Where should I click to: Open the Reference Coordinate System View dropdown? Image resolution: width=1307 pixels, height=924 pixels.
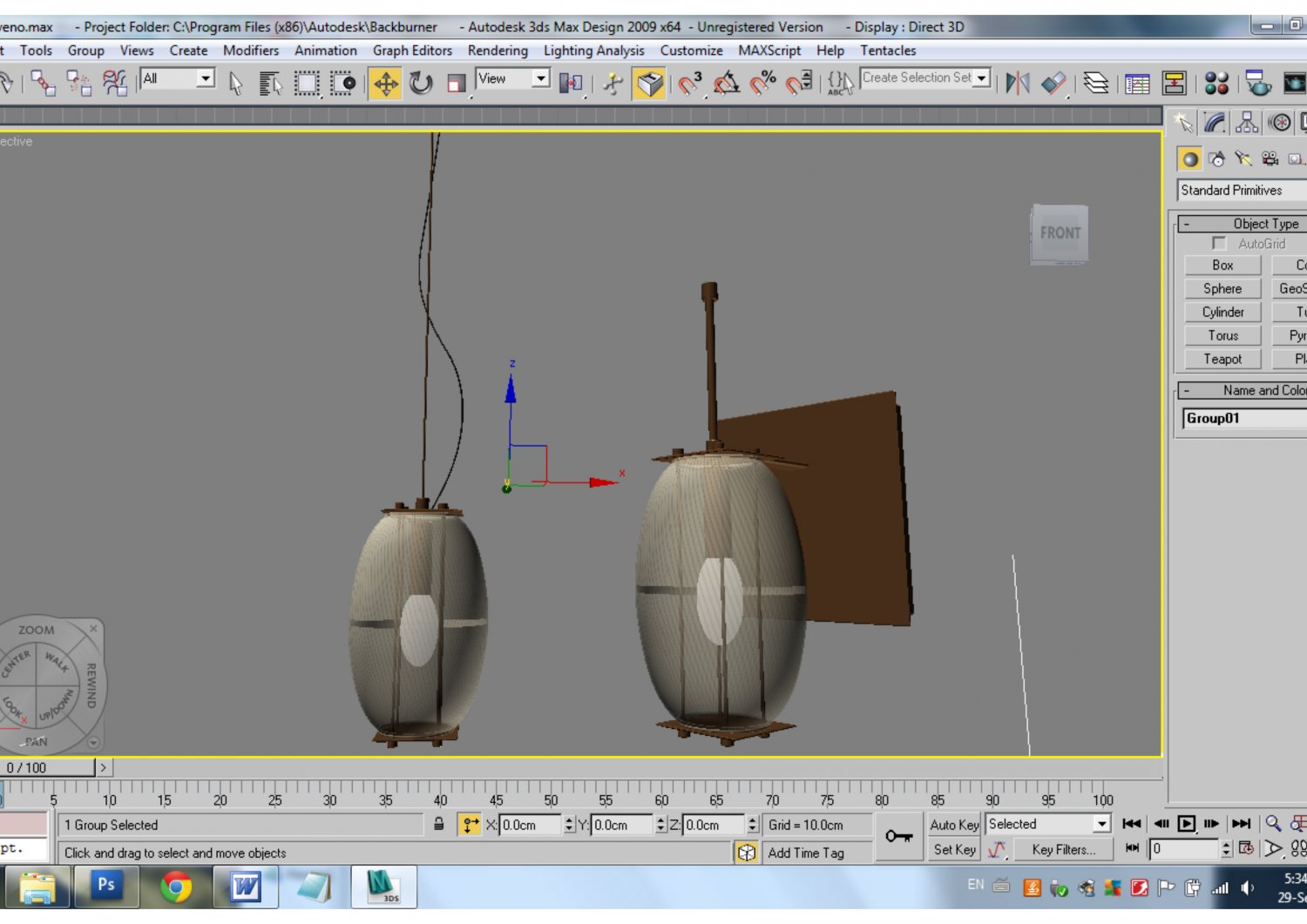pyautogui.click(x=513, y=78)
